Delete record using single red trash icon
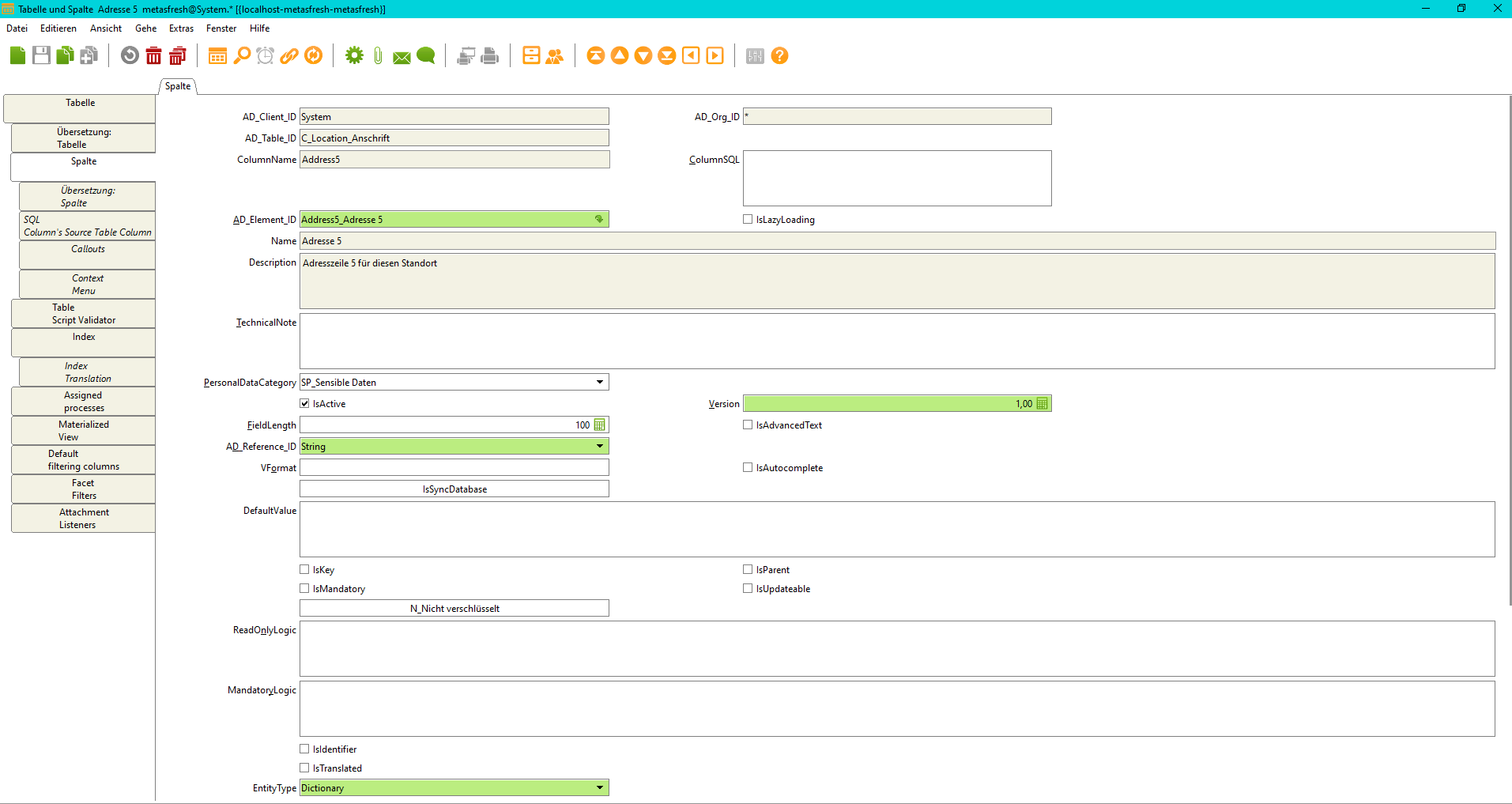 (x=154, y=55)
